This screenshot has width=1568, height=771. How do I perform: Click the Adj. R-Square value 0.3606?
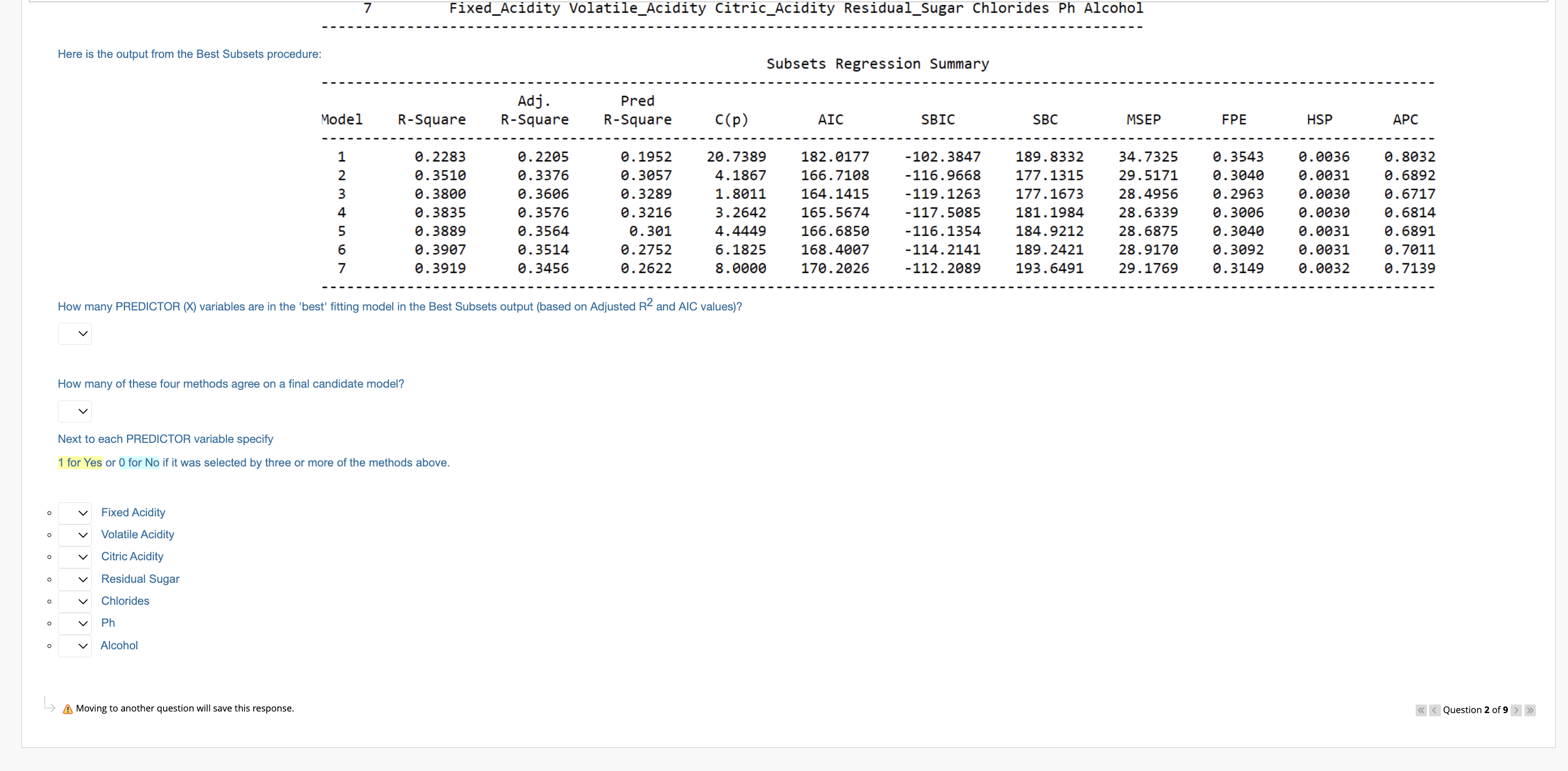click(543, 194)
